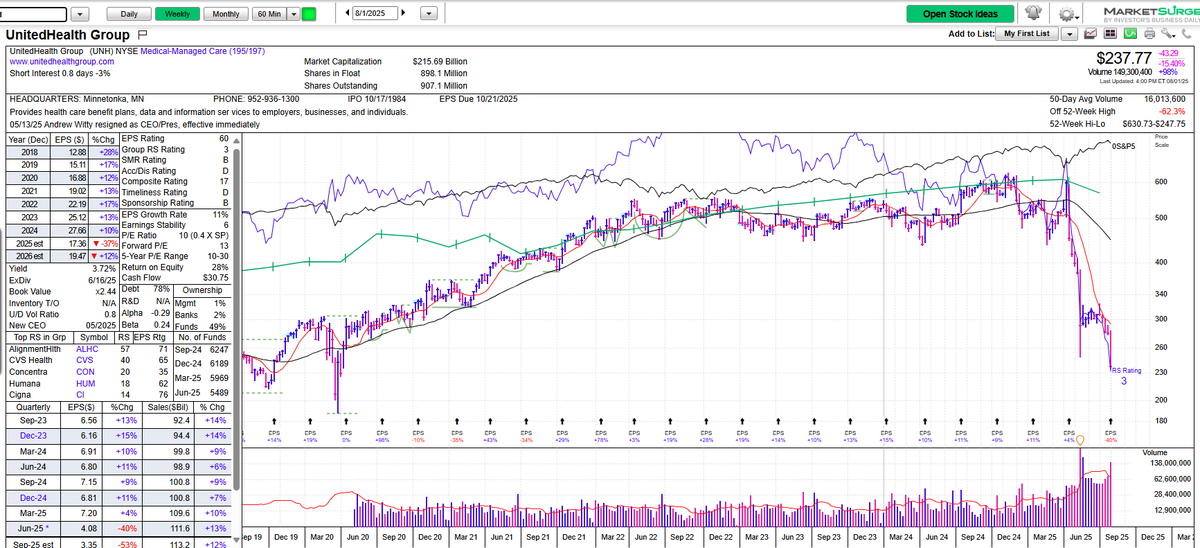This screenshot has width=1200, height=548.
Task: Click the Composite Rating value 17
Action: pos(225,181)
